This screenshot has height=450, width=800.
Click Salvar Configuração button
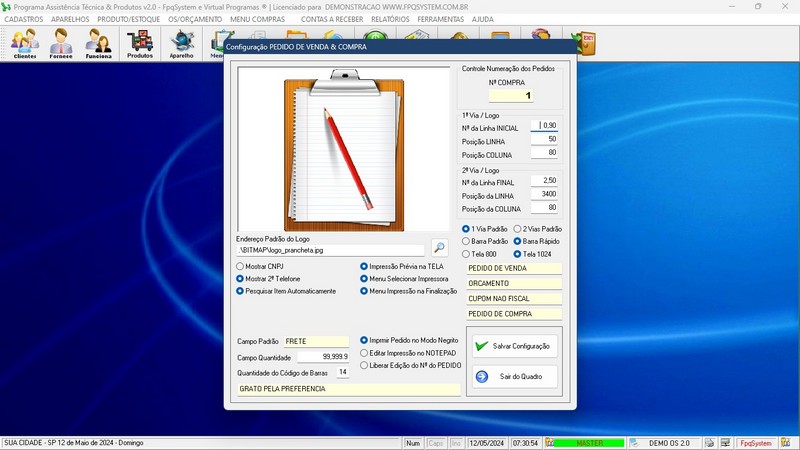pos(514,346)
